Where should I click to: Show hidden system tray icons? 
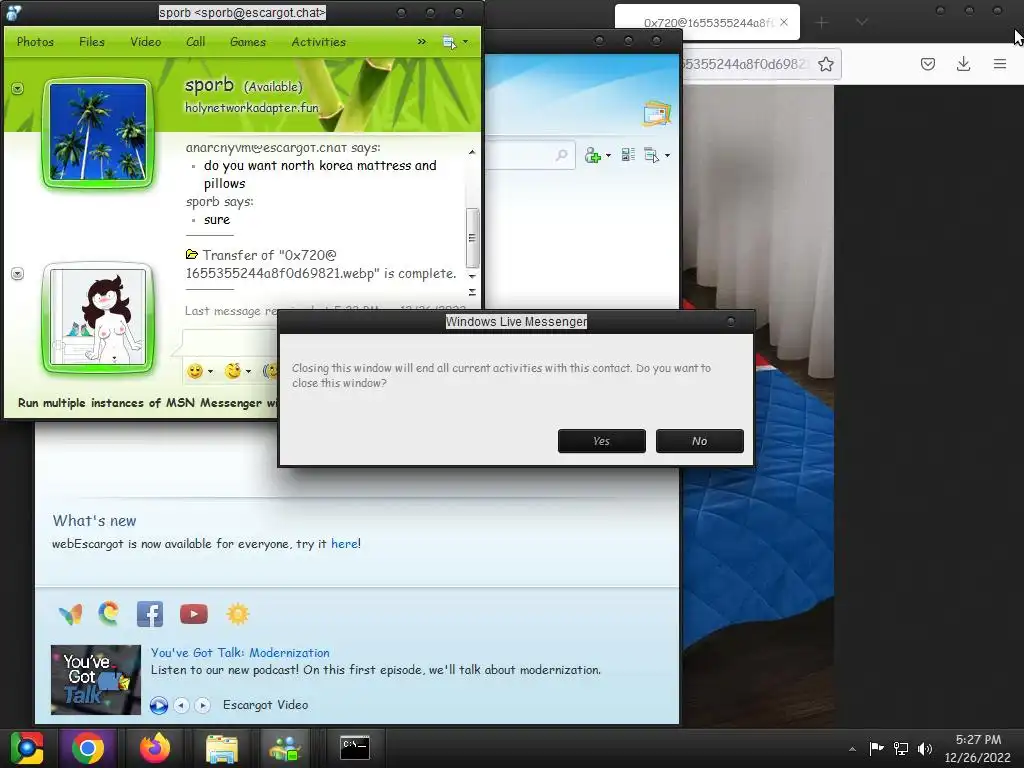[x=852, y=749]
